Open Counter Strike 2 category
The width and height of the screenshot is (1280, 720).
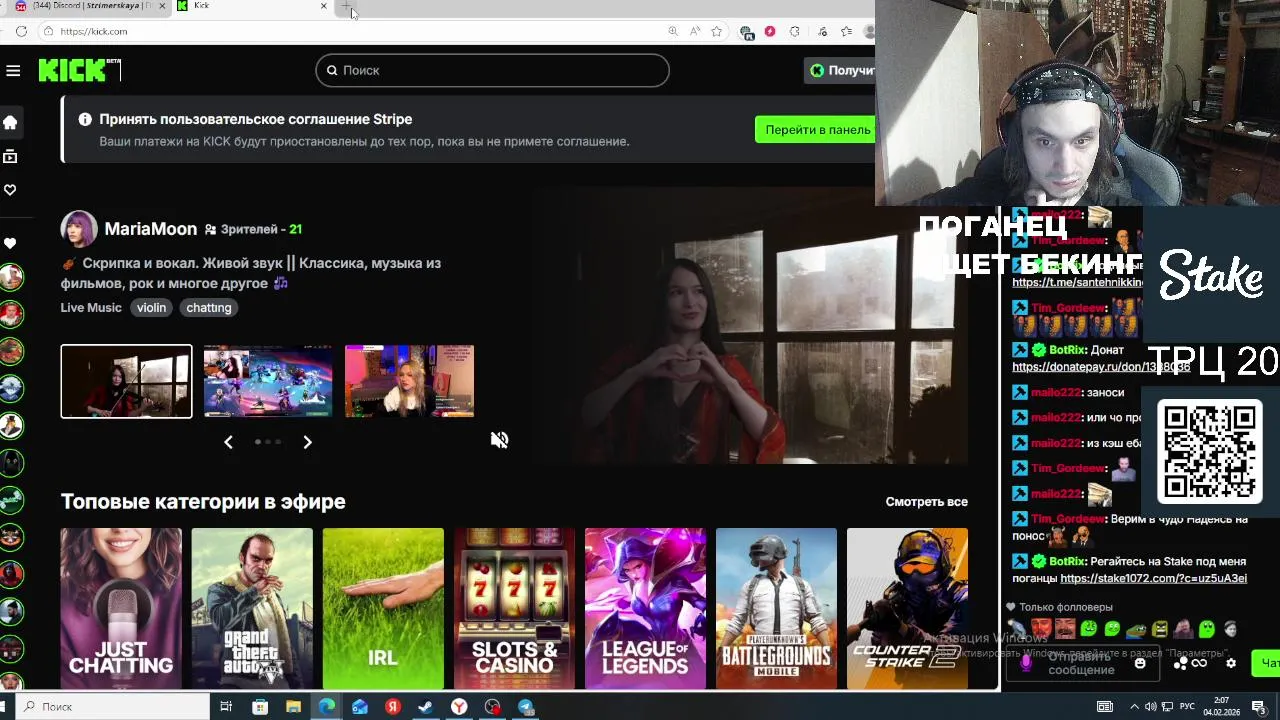907,608
